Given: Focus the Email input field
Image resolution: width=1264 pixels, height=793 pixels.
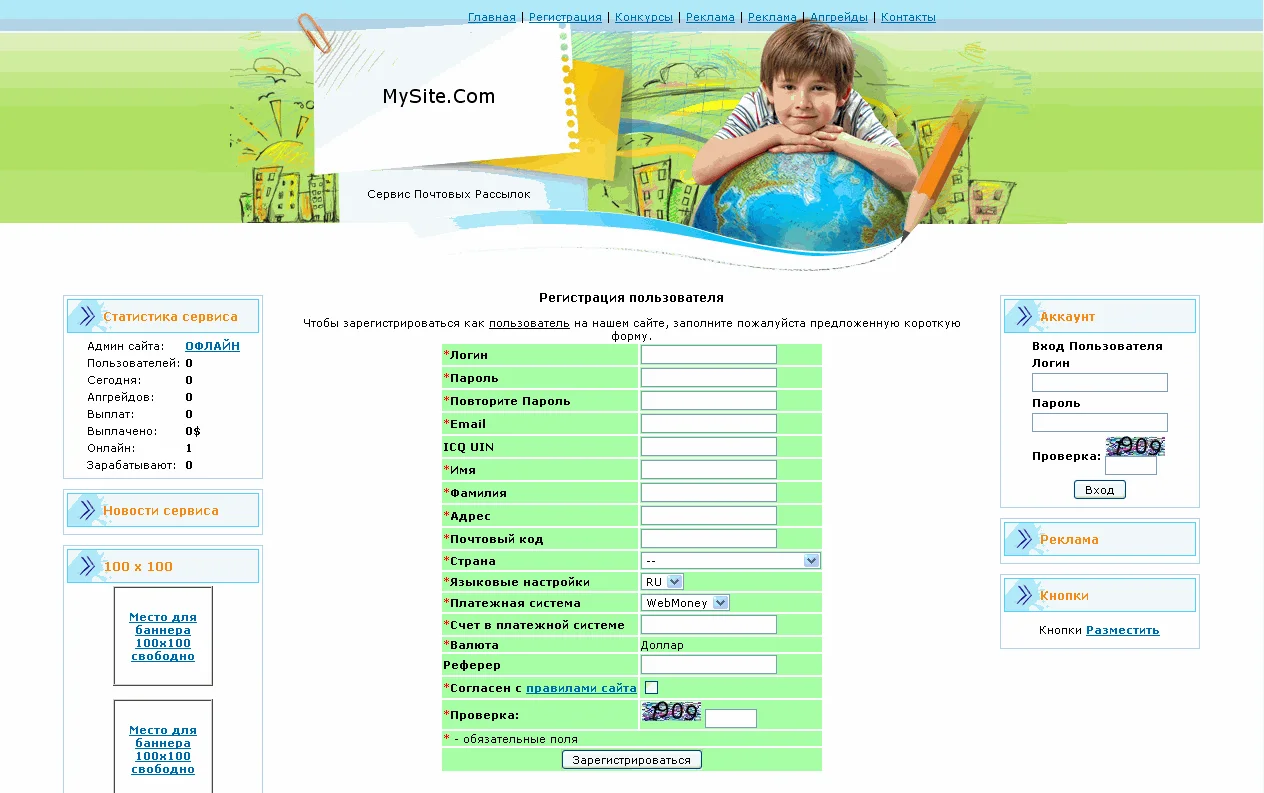Looking at the screenshot, I should pyautogui.click(x=709, y=423).
